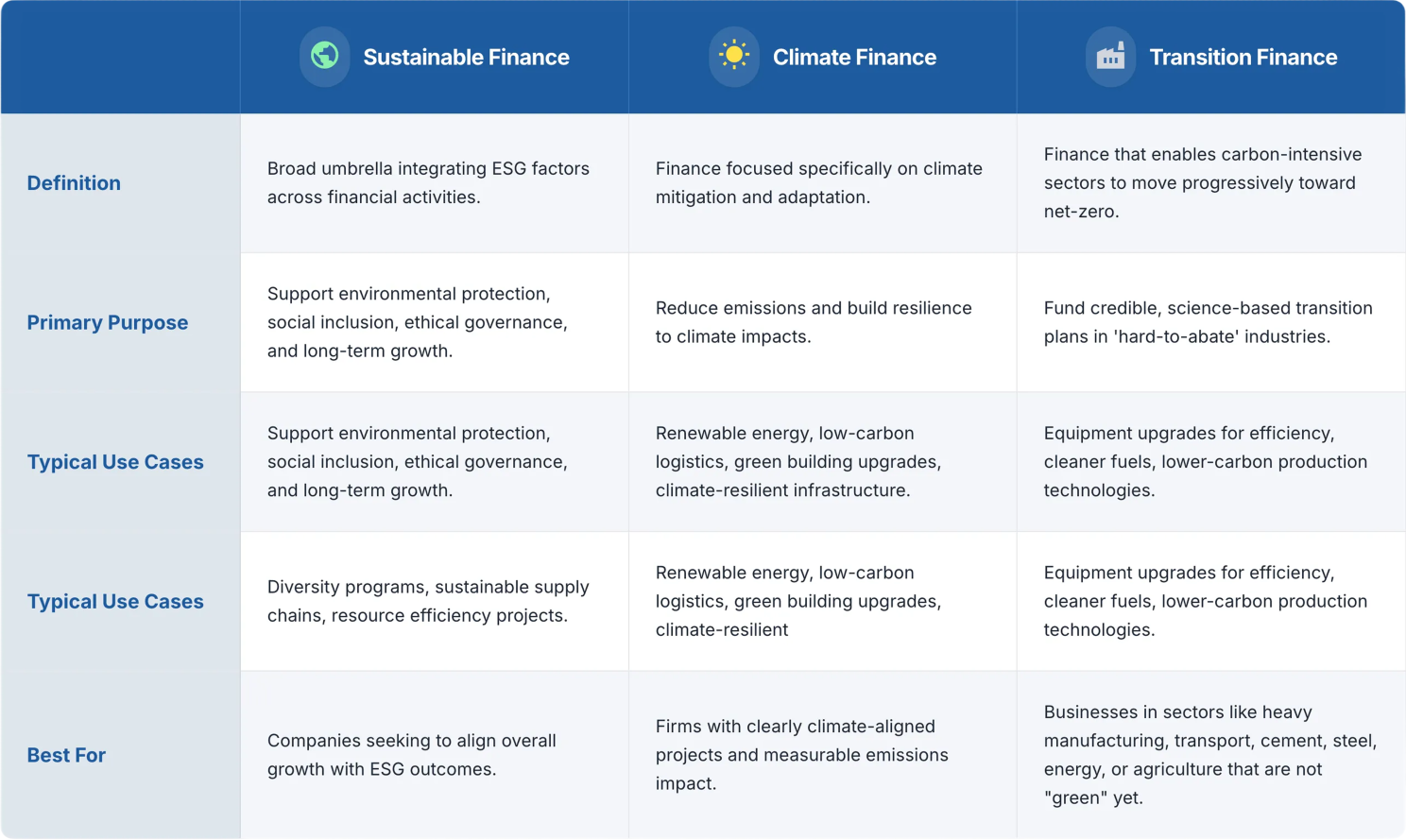The width and height of the screenshot is (1406, 840).
Task: Open the Primary Purpose row label
Action: point(108,323)
